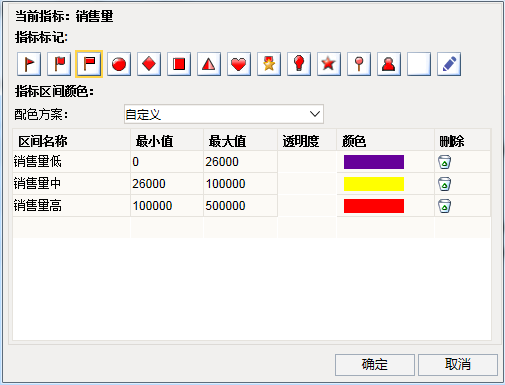Click the 透明度 cell of 销售量高
The height and width of the screenshot is (385, 505).
[307, 206]
